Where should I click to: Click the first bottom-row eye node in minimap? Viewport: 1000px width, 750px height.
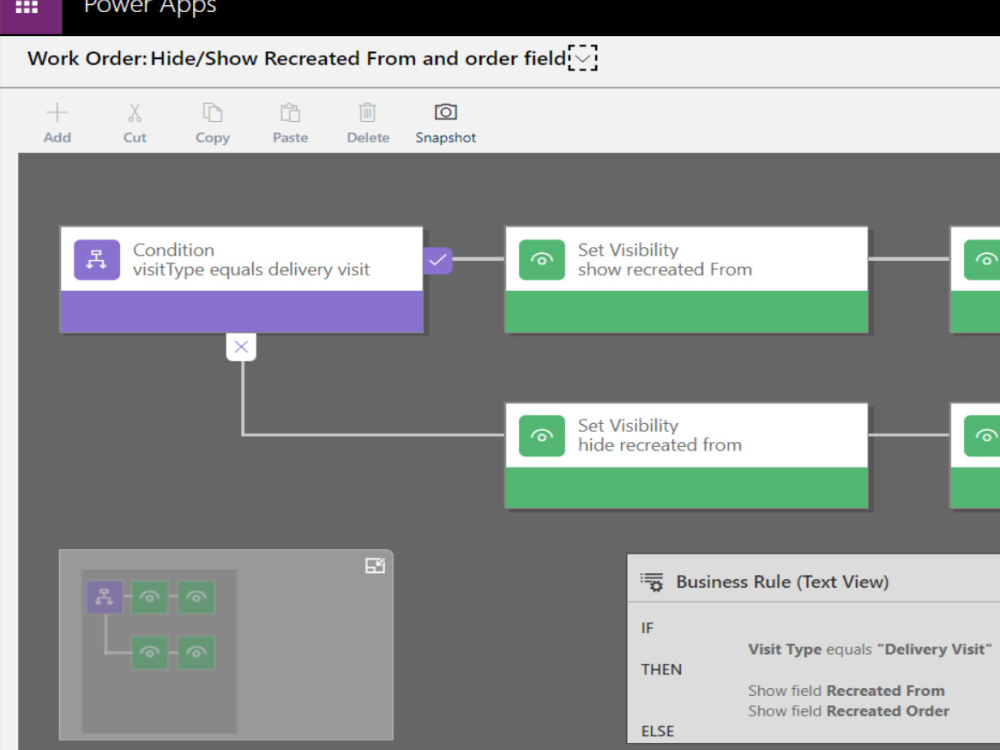150,652
